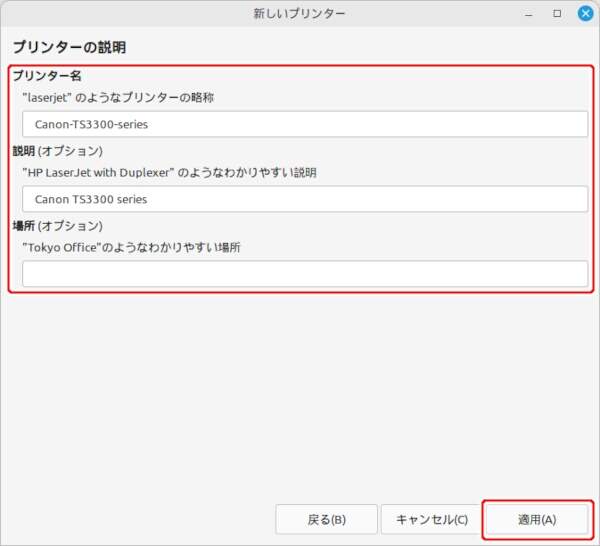This screenshot has width=600, height=546.
Task: Click the プリンターの説明 heading
Action: (x=69, y=47)
